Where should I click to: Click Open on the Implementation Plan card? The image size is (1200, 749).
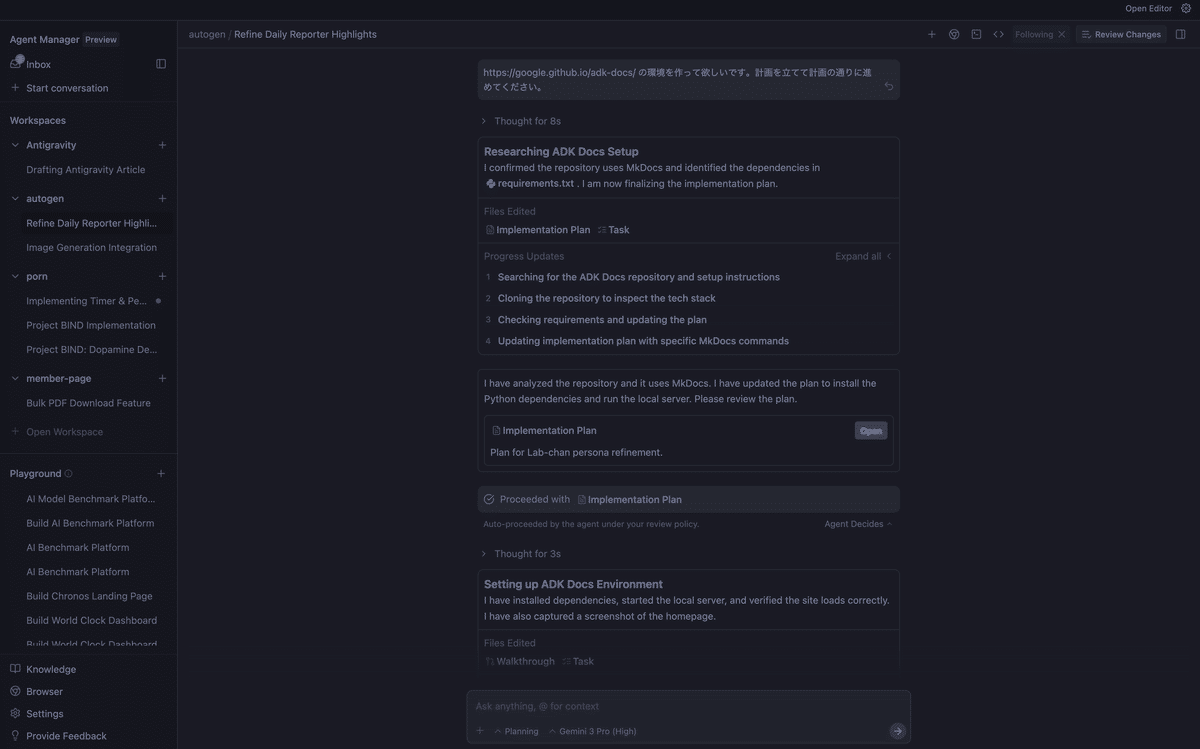870,431
